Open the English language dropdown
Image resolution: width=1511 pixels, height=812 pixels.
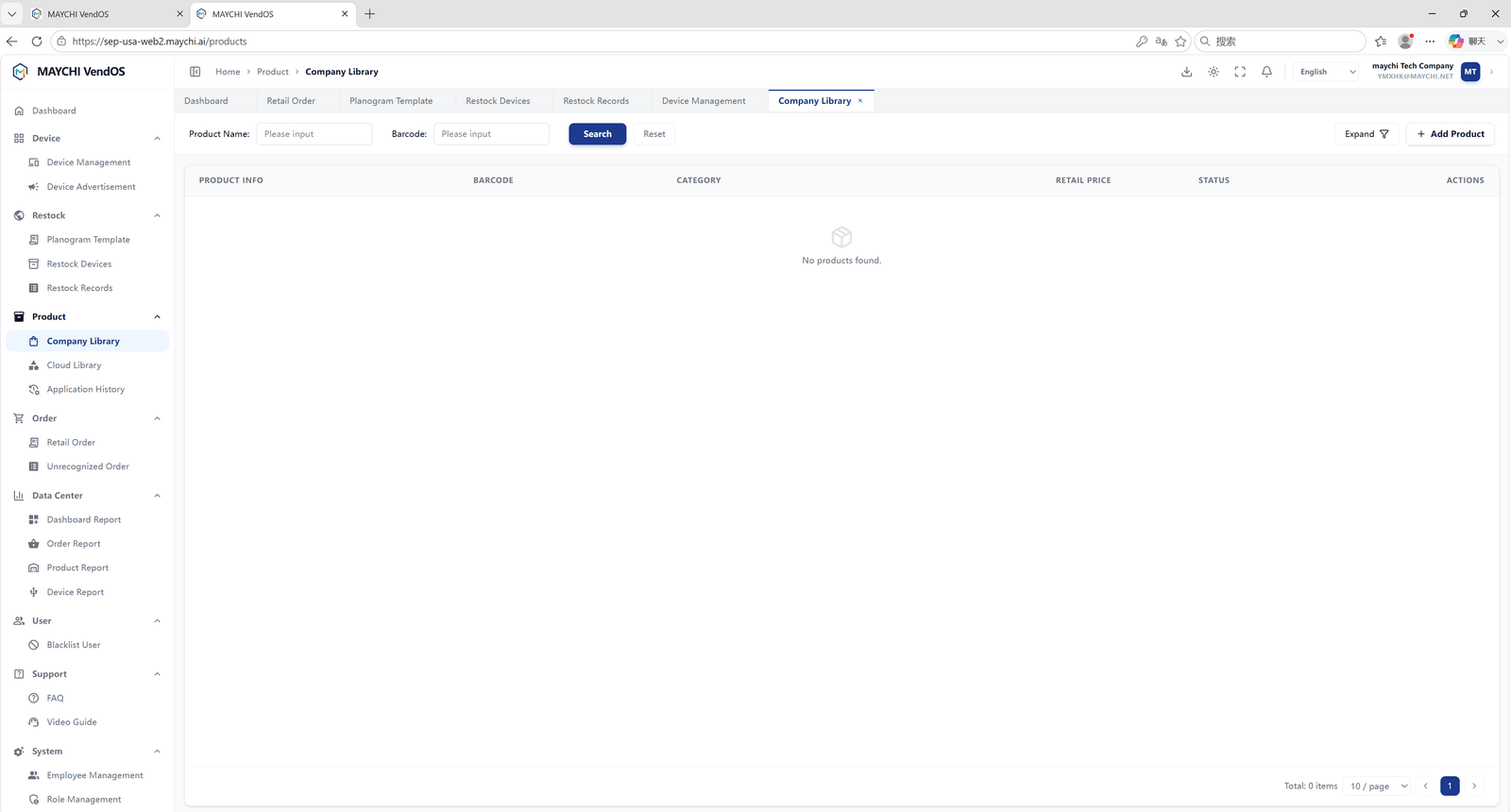tap(1327, 72)
